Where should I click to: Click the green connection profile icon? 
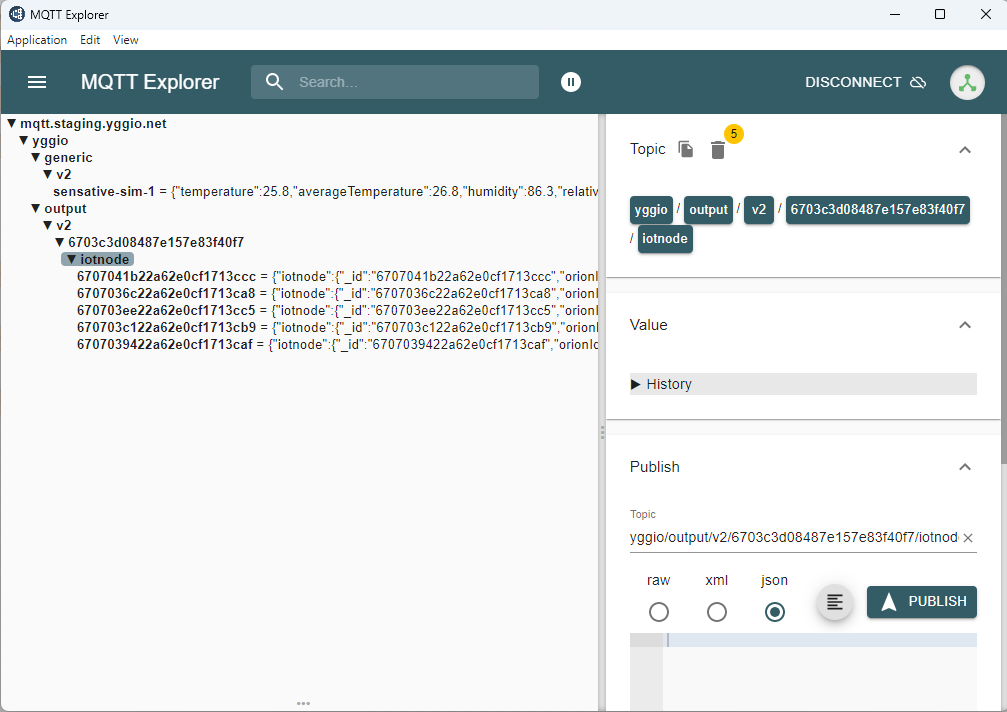click(x=966, y=82)
